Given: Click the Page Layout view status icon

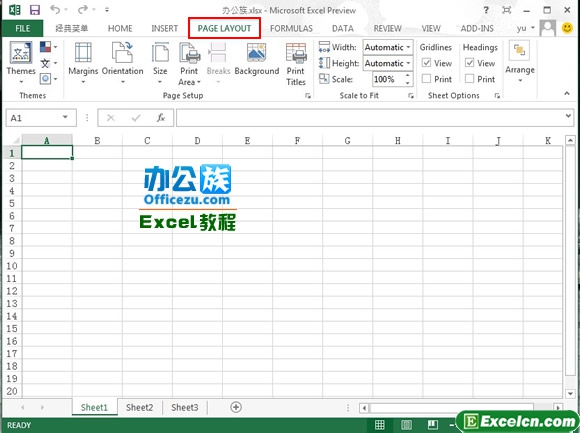Looking at the screenshot, I should click(406, 425).
